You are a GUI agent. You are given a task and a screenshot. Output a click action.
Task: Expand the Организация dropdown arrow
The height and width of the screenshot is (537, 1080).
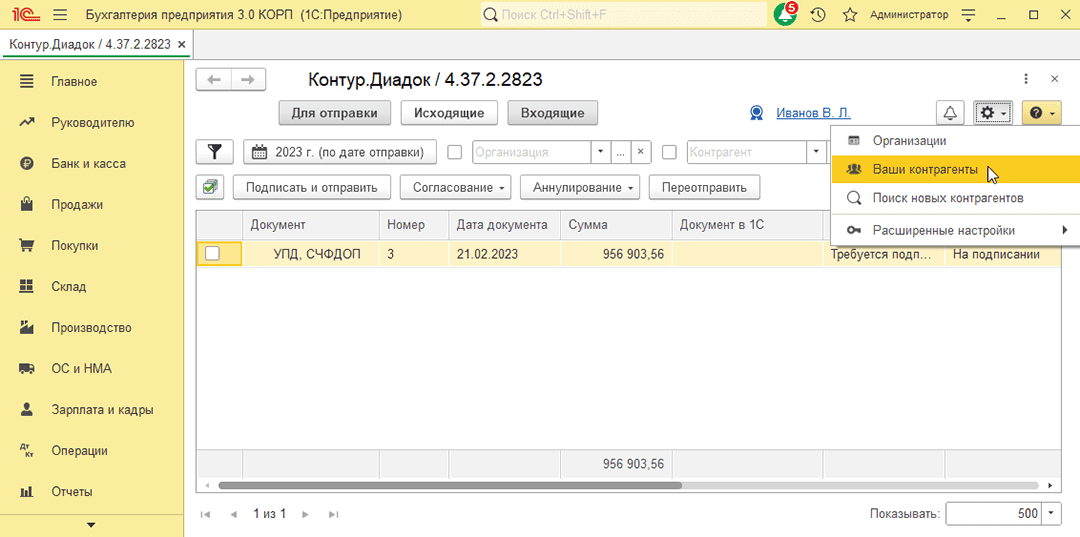601,153
